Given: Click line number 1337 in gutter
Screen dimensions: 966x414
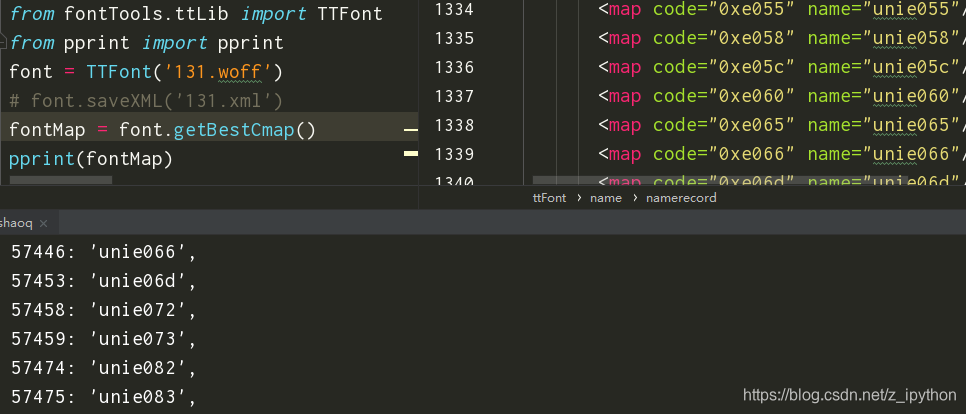Looking at the screenshot, I should click(x=454, y=96).
